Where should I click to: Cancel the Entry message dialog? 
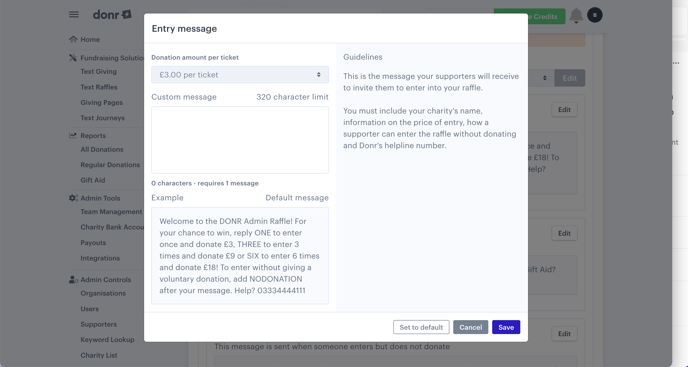470,327
